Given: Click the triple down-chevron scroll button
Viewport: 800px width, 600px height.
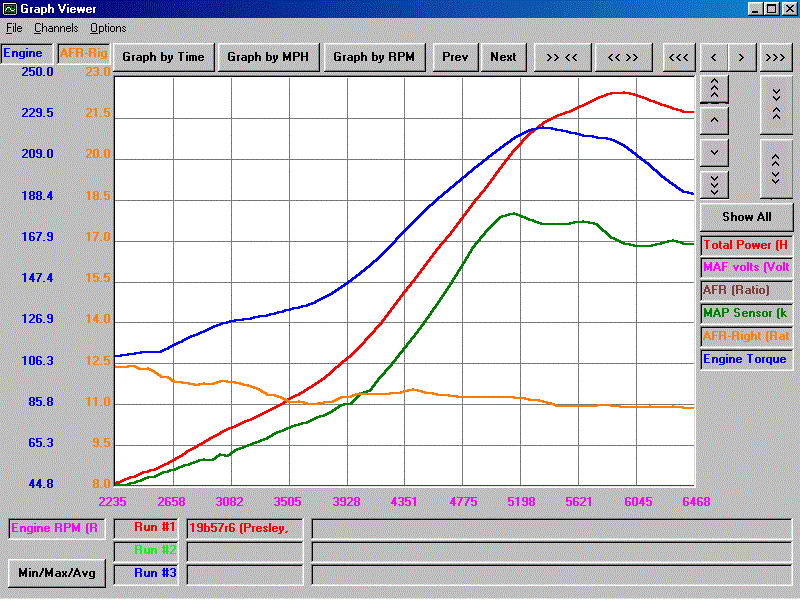Looking at the screenshot, I should pos(714,185).
